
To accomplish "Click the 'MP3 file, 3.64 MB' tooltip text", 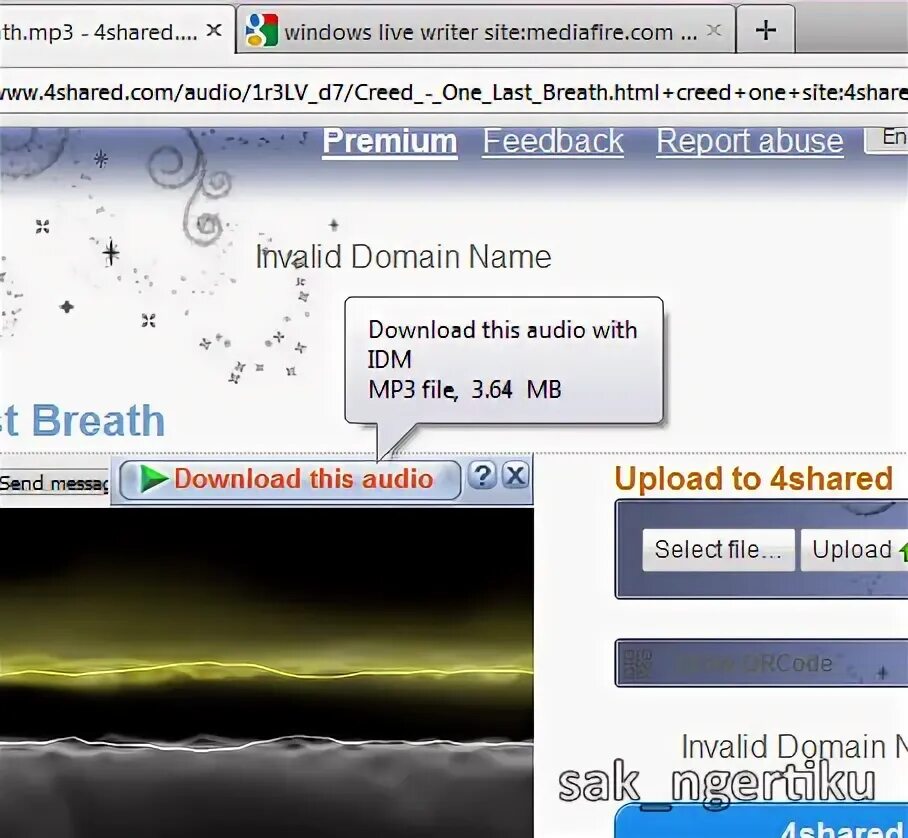I will [x=465, y=389].
